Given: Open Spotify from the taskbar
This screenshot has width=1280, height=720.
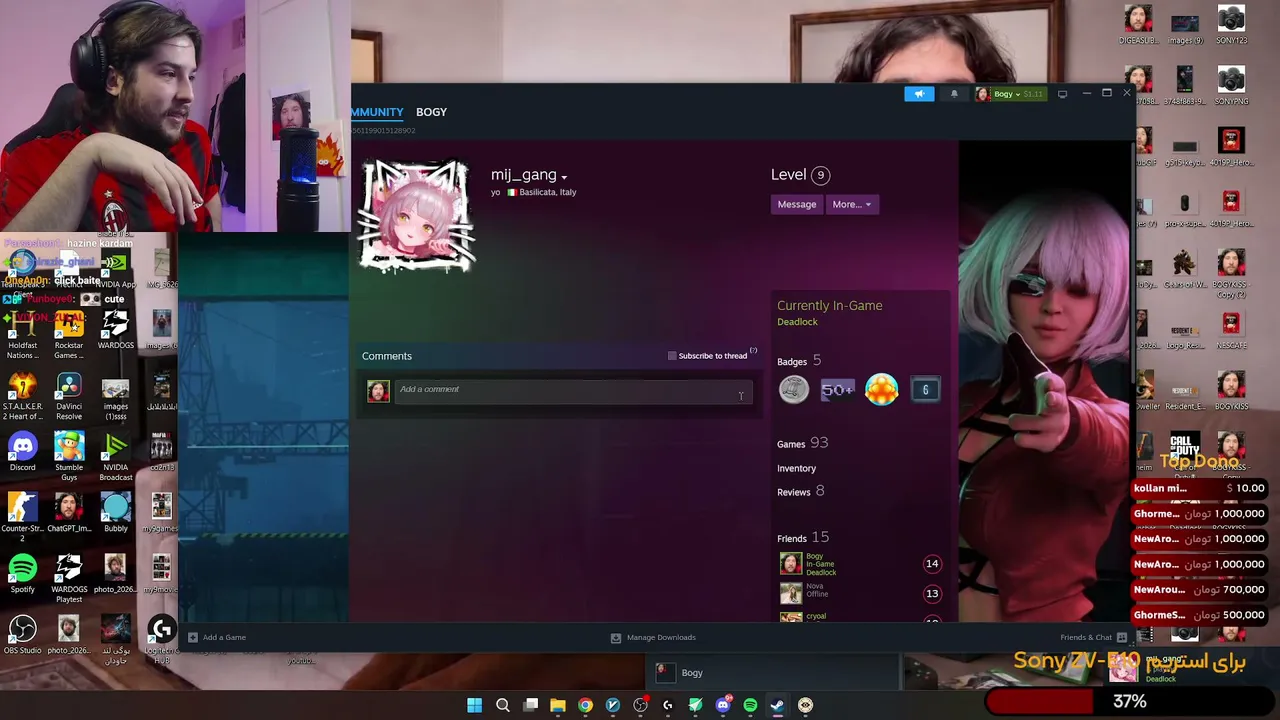Looking at the screenshot, I should click(x=750, y=705).
